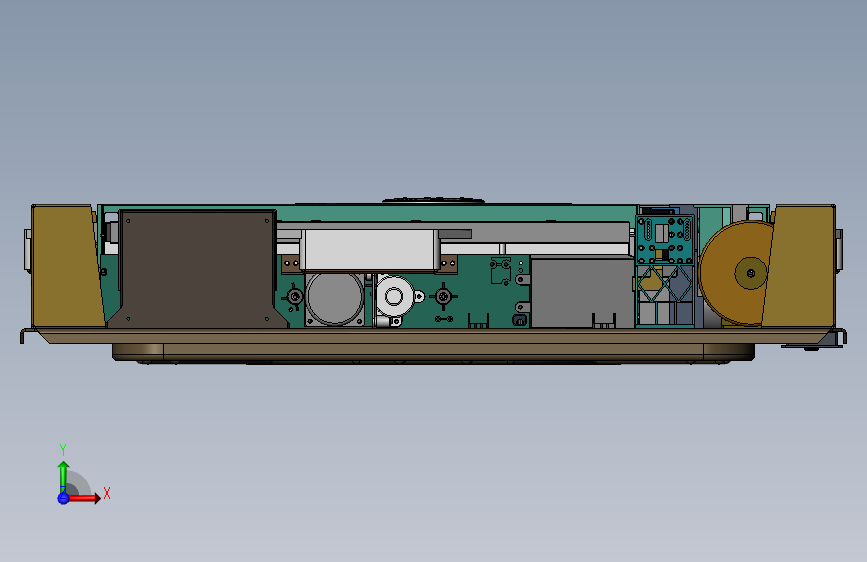This screenshot has height=562, width=867.
Task: Select the dark brown cover panel in model
Action: (x=196, y=269)
